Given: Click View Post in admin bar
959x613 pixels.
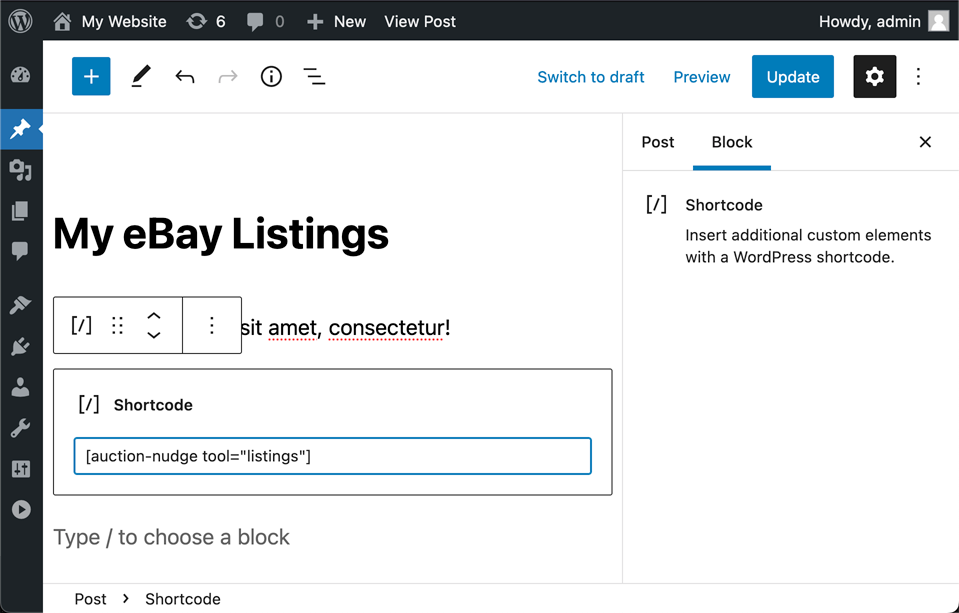Looking at the screenshot, I should point(420,21).
